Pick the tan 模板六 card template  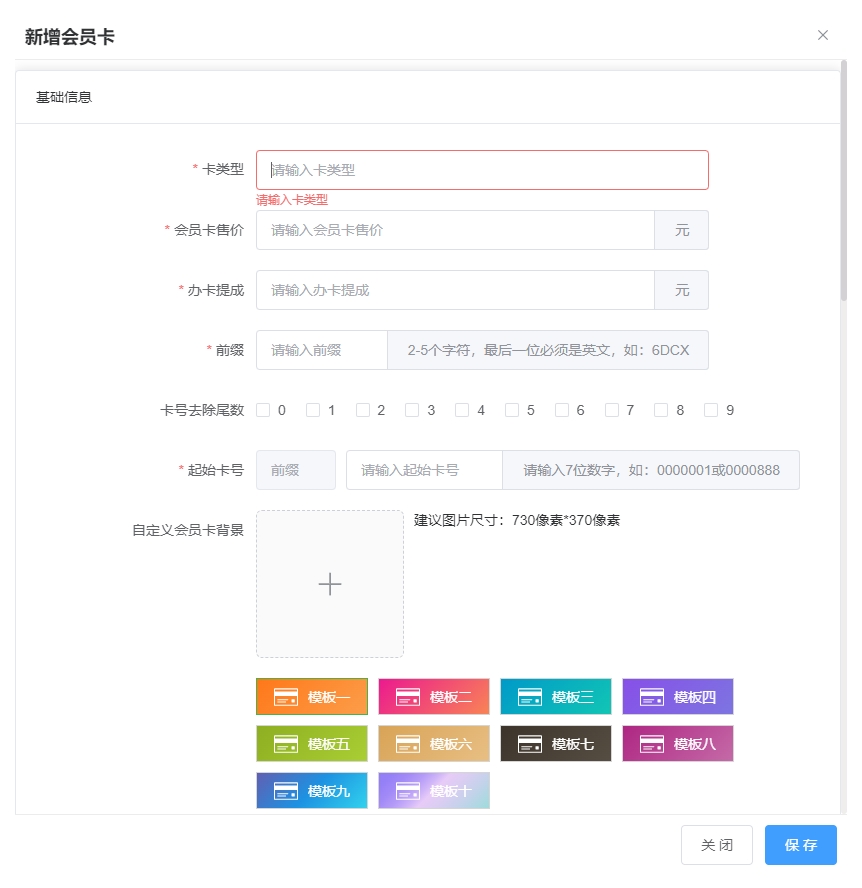[x=434, y=744]
